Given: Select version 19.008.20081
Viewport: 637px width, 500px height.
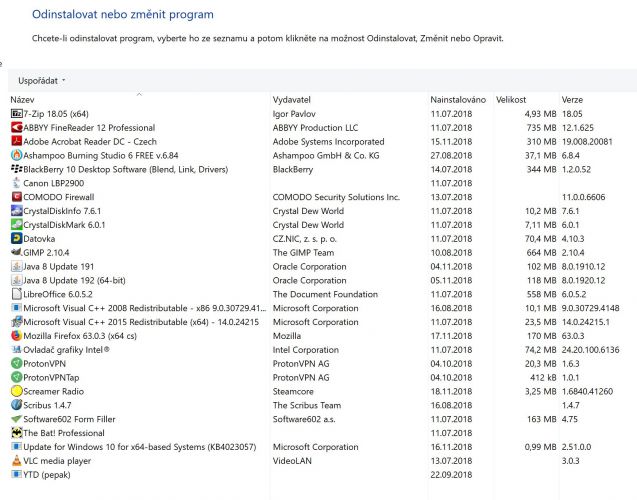Looking at the screenshot, I should pos(587,141).
